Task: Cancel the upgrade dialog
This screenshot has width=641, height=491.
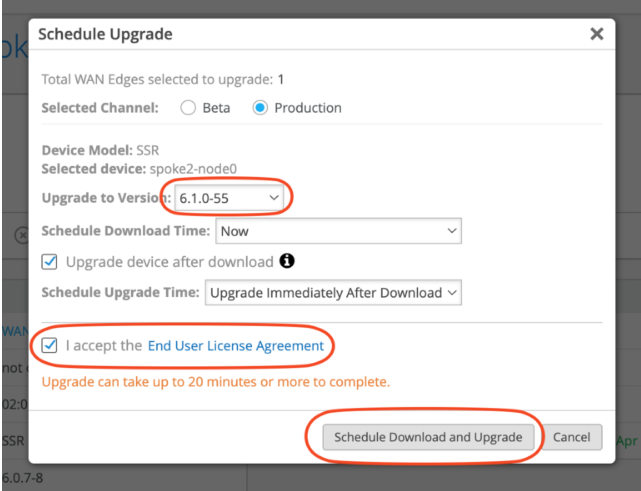Action: coord(572,437)
